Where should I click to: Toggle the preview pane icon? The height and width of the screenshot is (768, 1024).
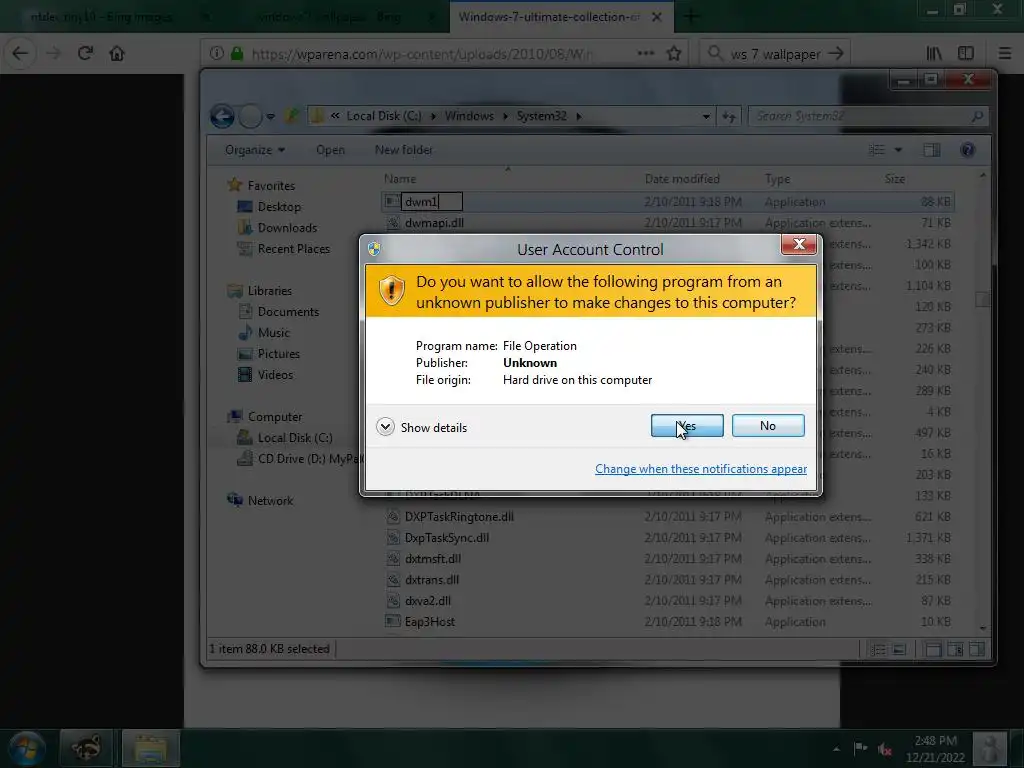point(932,150)
